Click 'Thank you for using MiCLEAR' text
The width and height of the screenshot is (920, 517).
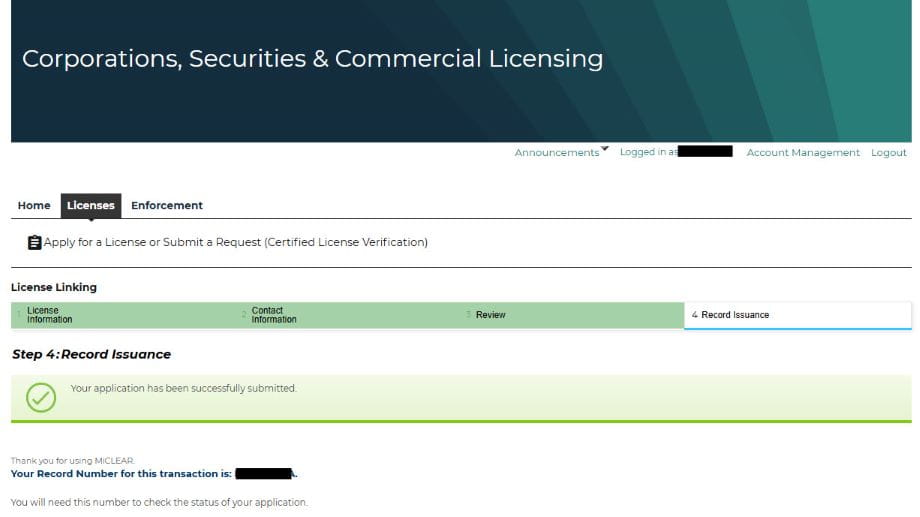[x=73, y=461]
